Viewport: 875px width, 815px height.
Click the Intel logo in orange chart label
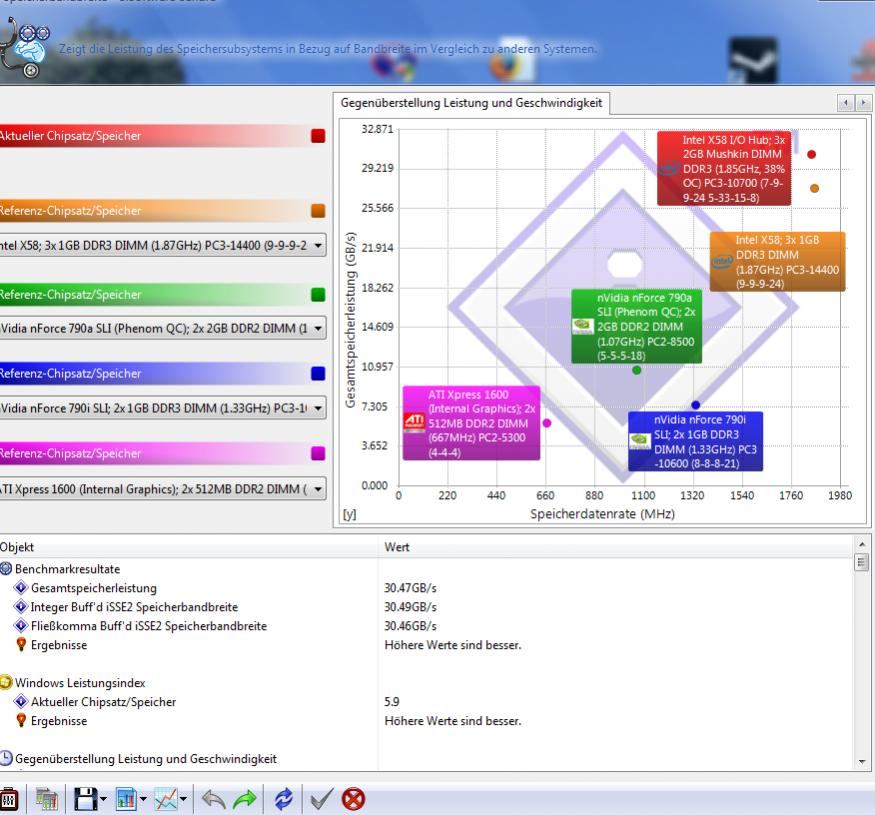(722, 261)
